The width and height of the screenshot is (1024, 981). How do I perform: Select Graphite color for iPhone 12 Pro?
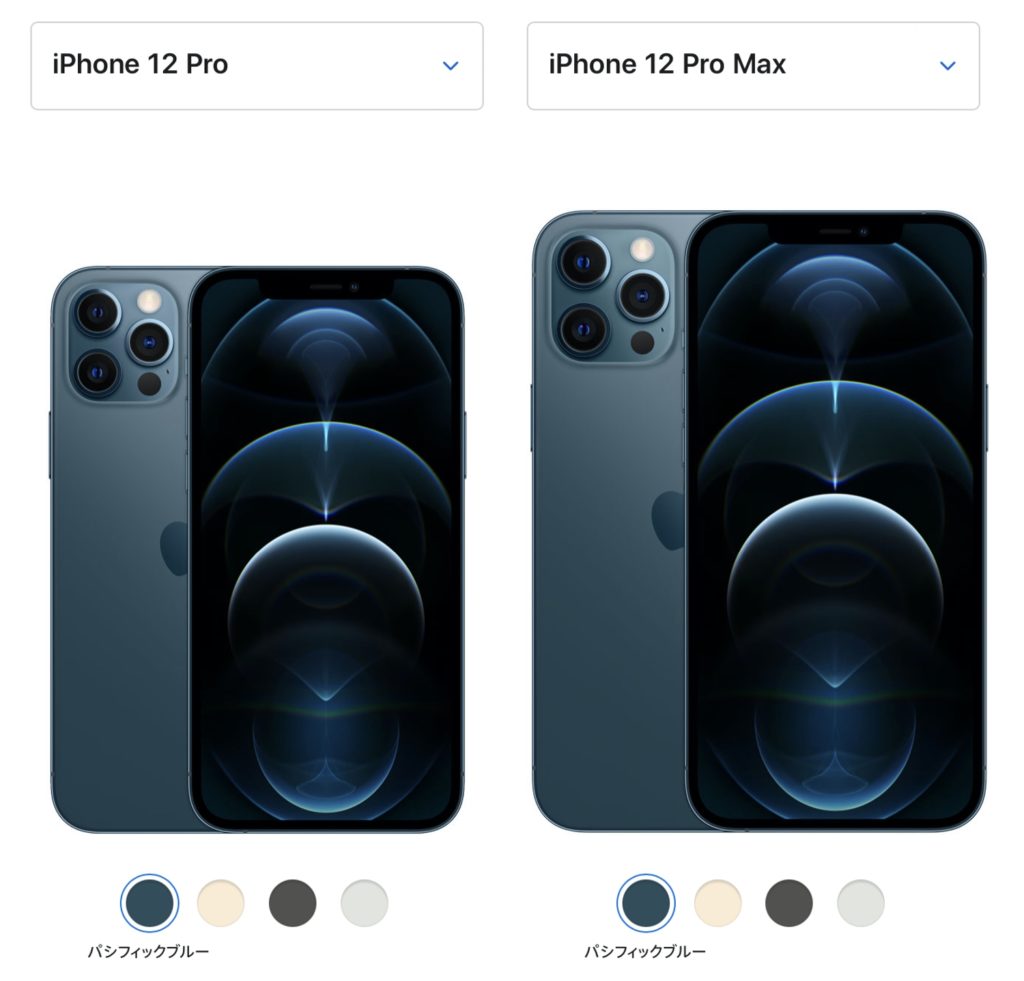(x=293, y=903)
